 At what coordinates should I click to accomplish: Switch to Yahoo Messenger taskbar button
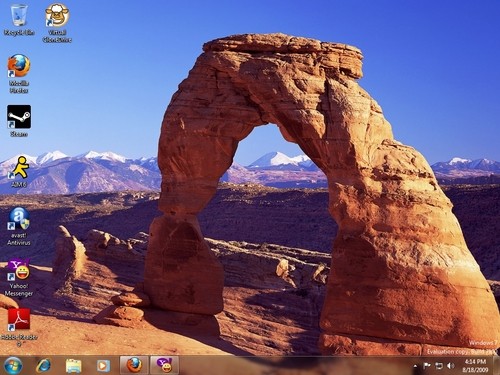click(x=164, y=365)
